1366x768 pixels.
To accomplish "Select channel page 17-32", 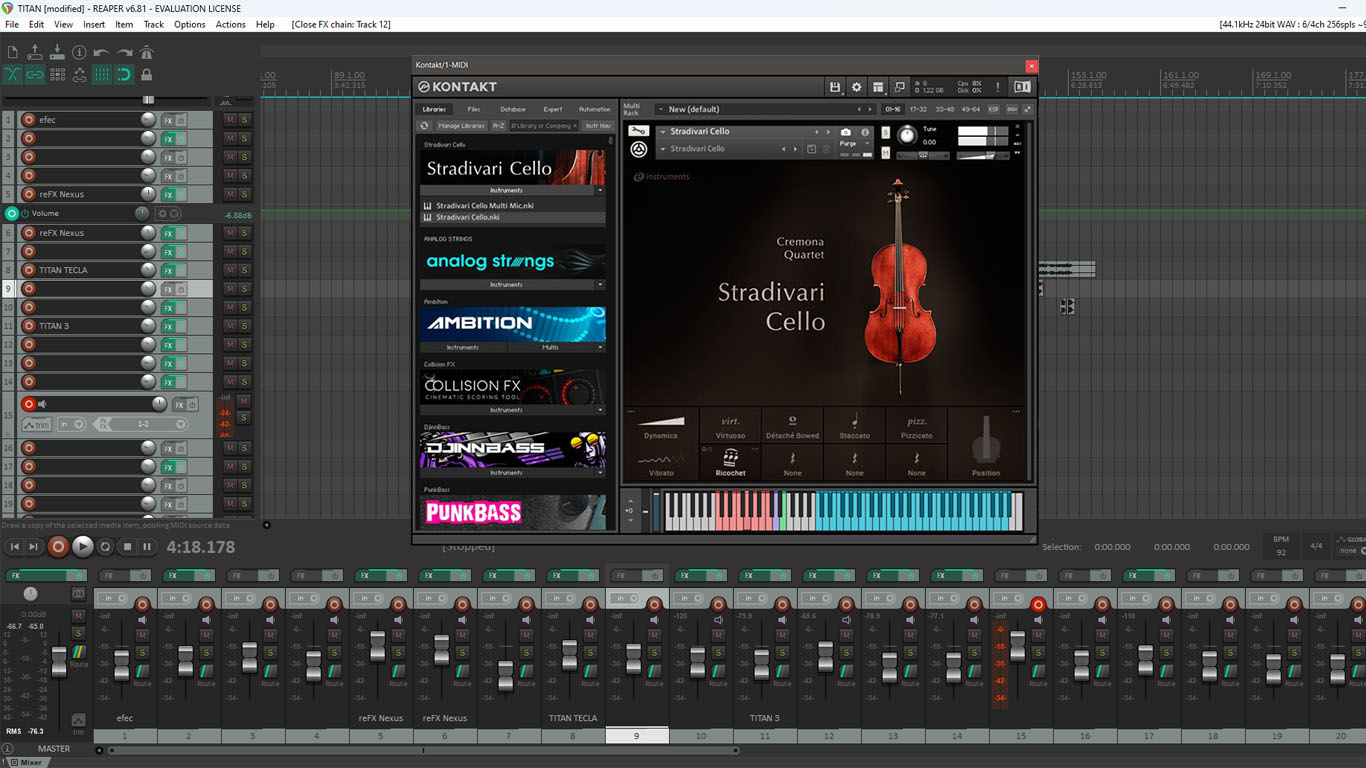I will point(918,109).
